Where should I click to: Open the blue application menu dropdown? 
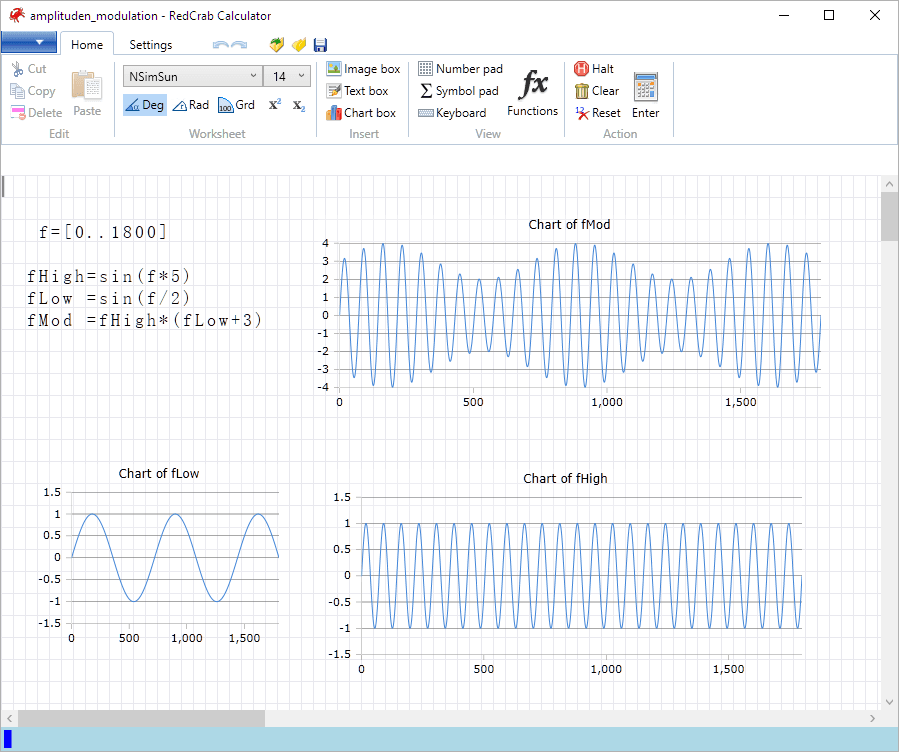click(29, 42)
